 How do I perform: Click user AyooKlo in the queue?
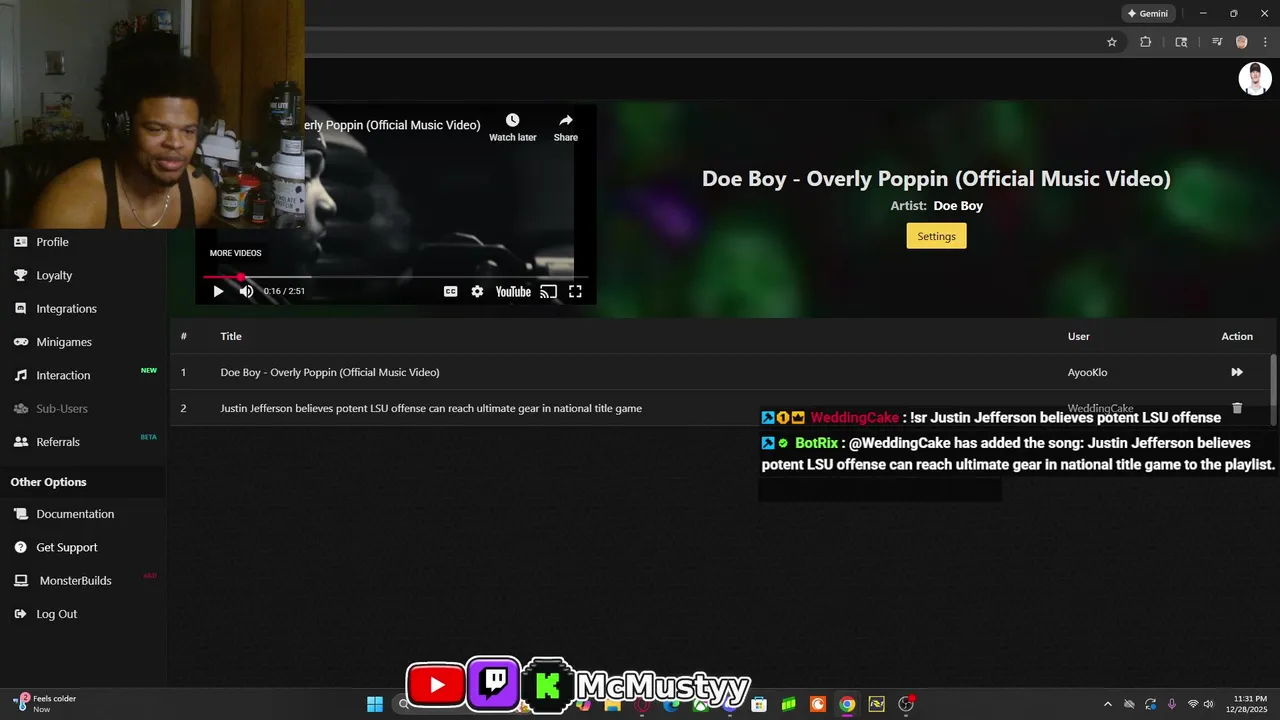click(1087, 372)
